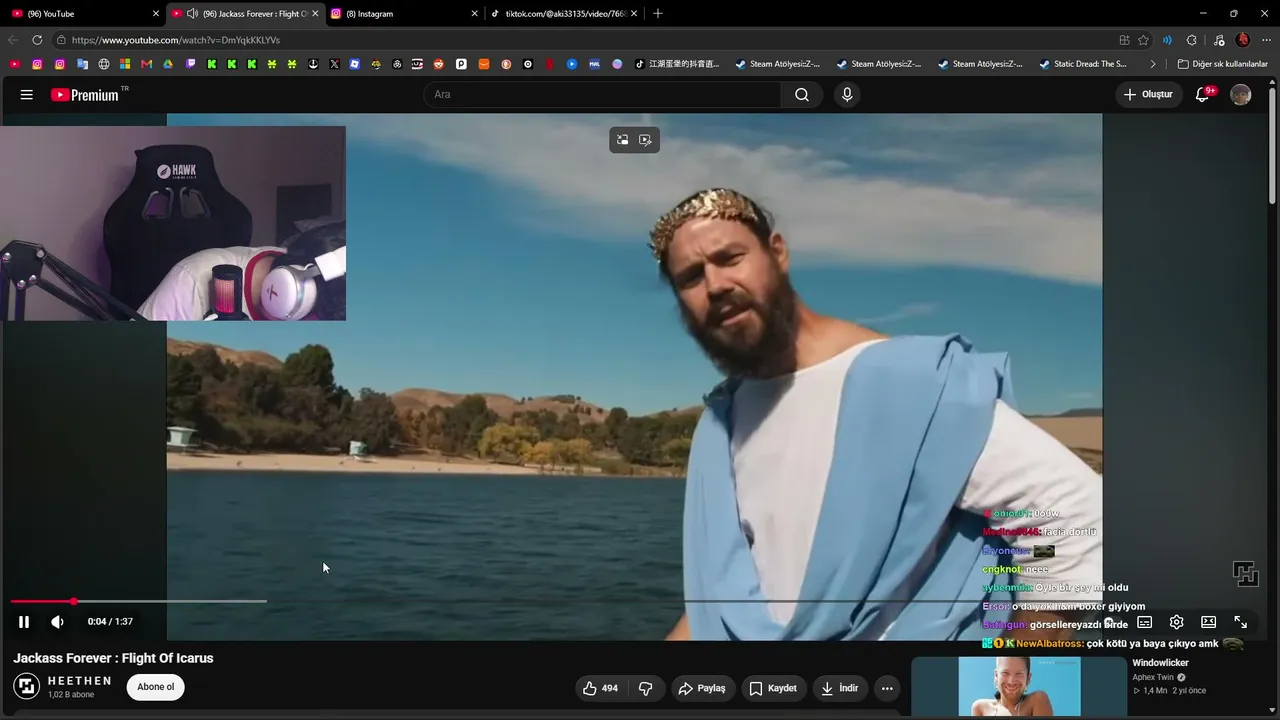Pause the video with the pause button
This screenshot has height=720, width=1280.
pyautogui.click(x=24, y=622)
